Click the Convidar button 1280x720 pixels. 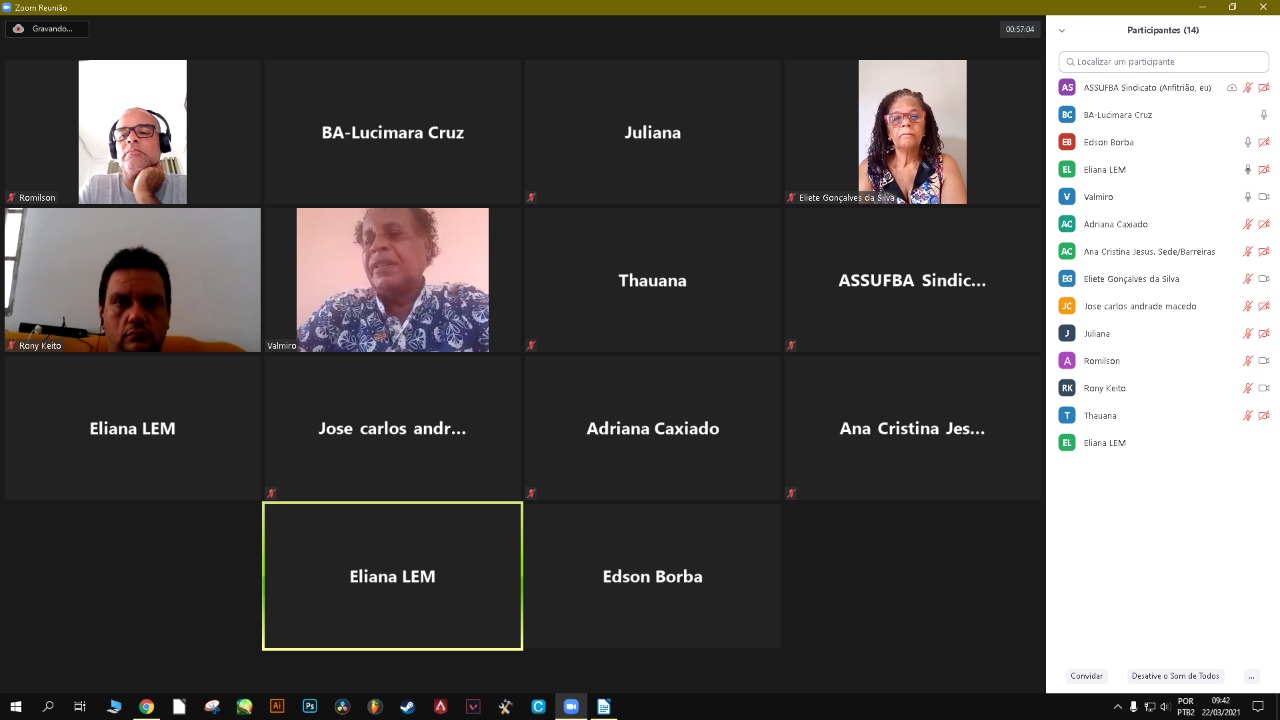click(x=1086, y=677)
